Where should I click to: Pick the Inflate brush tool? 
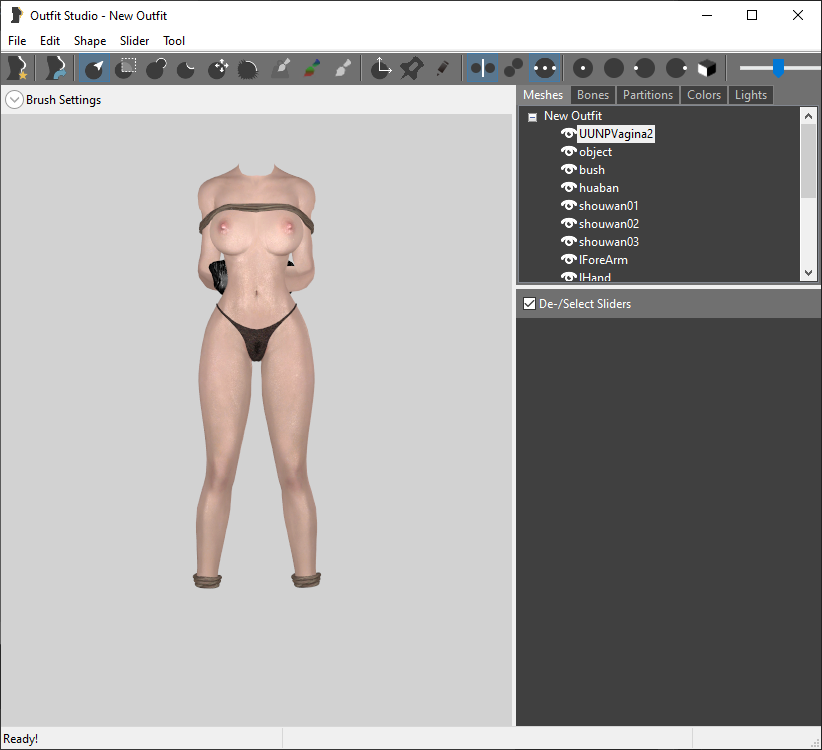[x=156, y=68]
